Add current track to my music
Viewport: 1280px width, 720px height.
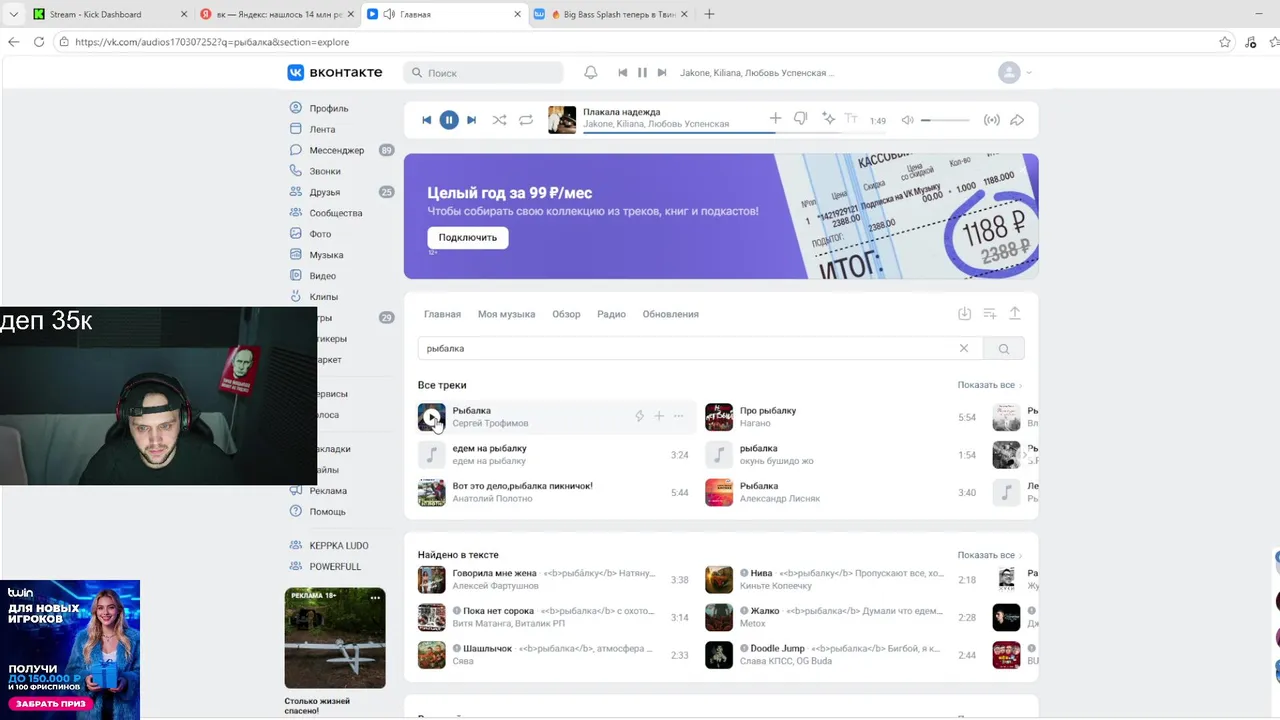[775, 119]
